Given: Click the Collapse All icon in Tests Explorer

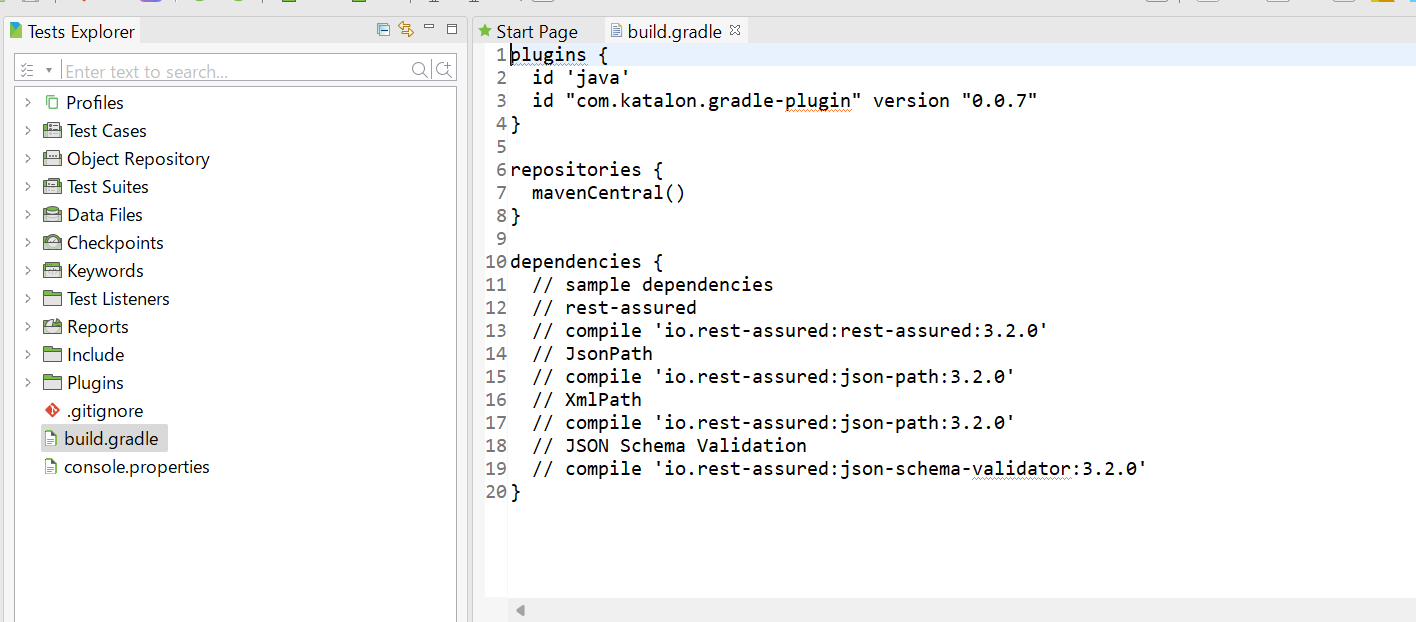Looking at the screenshot, I should (383, 29).
